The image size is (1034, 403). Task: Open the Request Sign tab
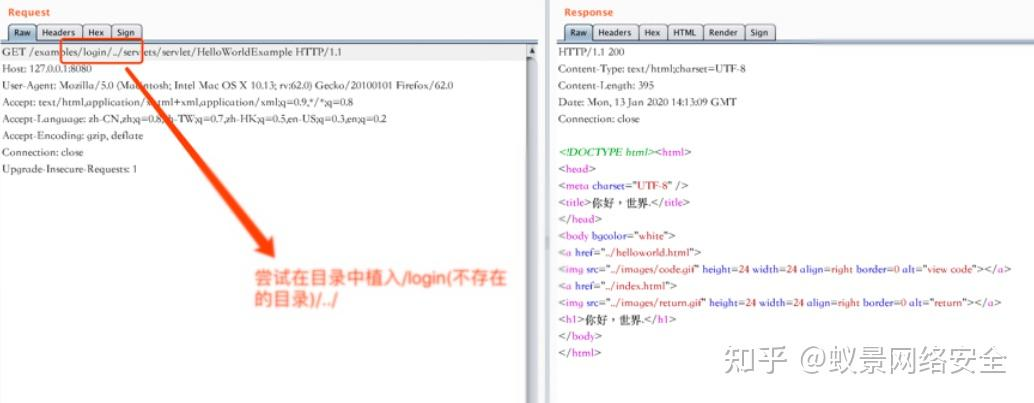coord(125,32)
